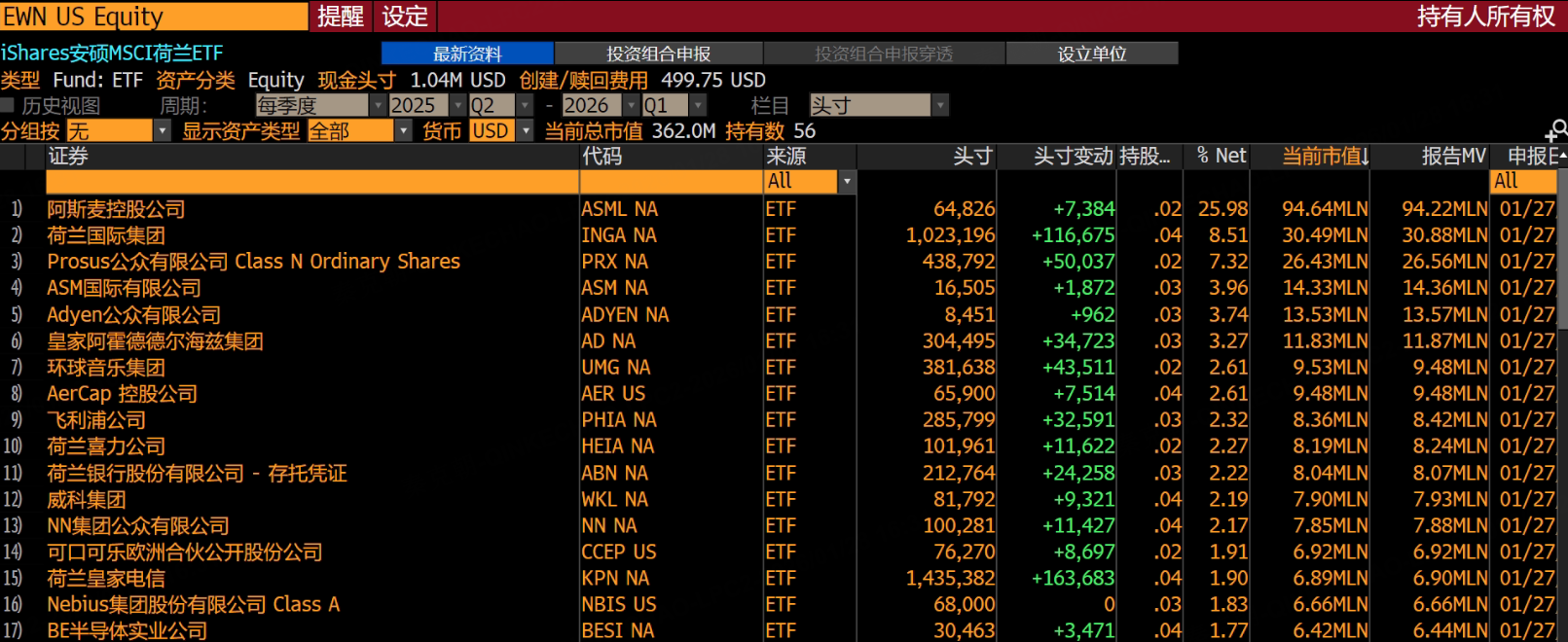Click the 代码 filter input field
1568x642 pixels.
(x=672, y=182)
